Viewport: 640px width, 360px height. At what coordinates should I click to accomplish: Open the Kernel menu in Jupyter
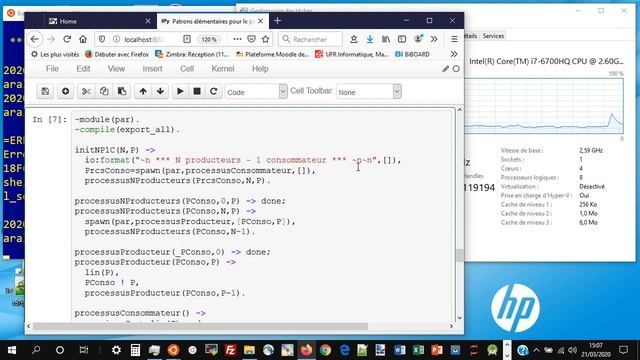(x=223, y=69)
